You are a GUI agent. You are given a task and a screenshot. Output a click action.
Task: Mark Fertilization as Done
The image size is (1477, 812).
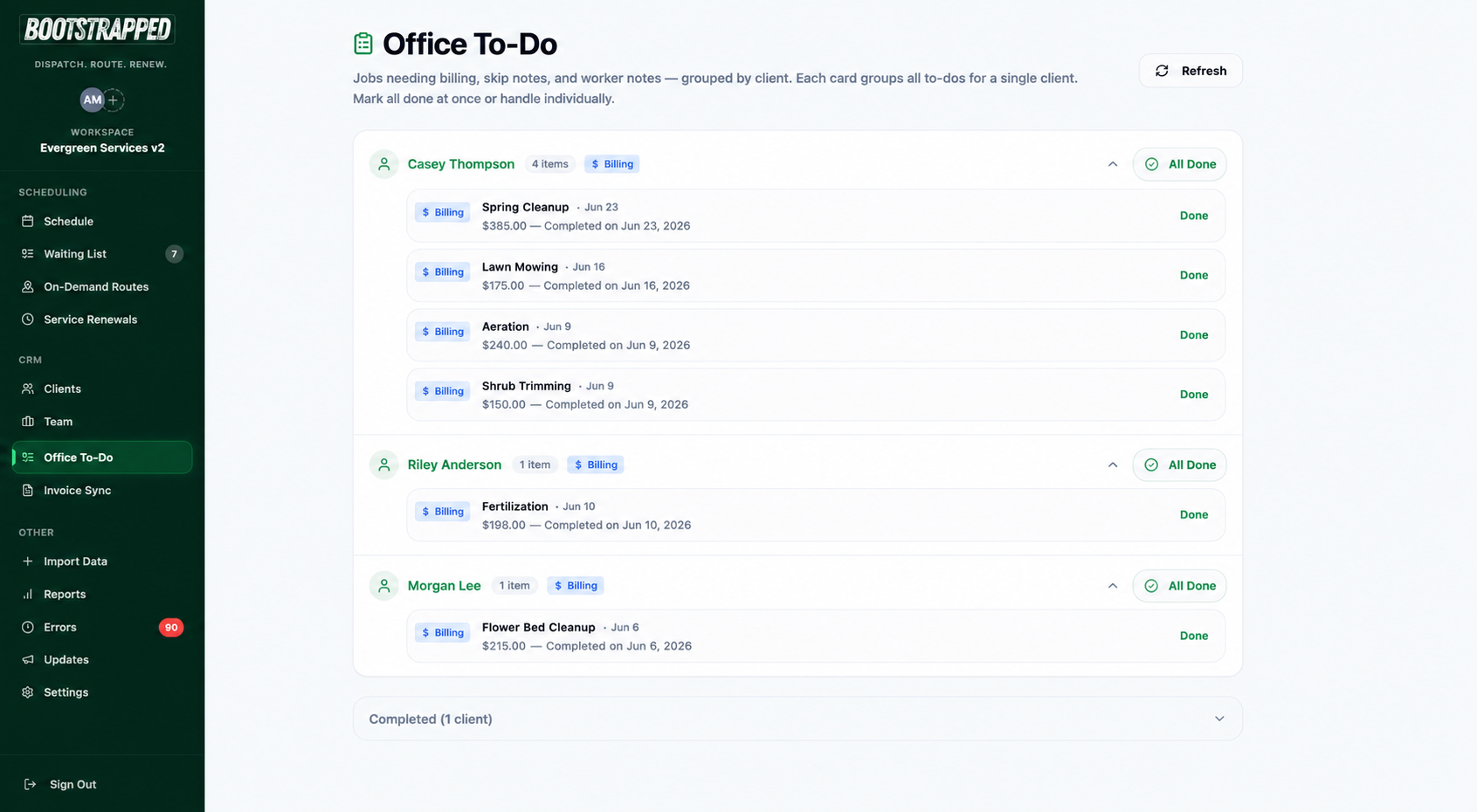pos(1194,515)
